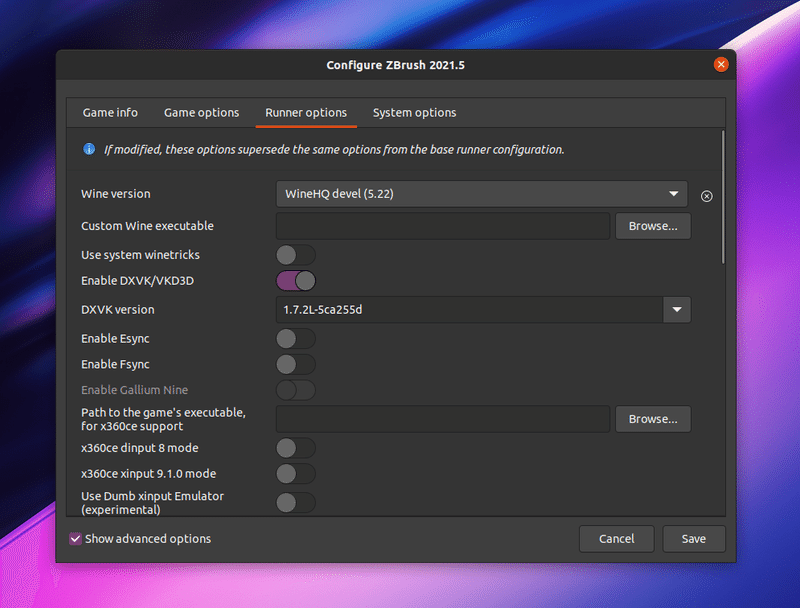This screenshot has height=608, width=800.
Task: Click the DXVK version label
Action: (117, 310)
